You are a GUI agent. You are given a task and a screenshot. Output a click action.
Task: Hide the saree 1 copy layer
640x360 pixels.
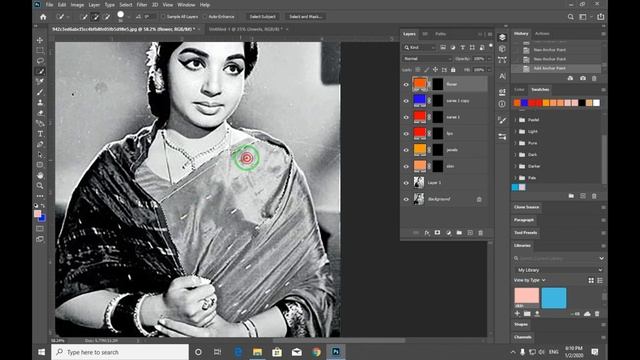[x=406, y=101]
